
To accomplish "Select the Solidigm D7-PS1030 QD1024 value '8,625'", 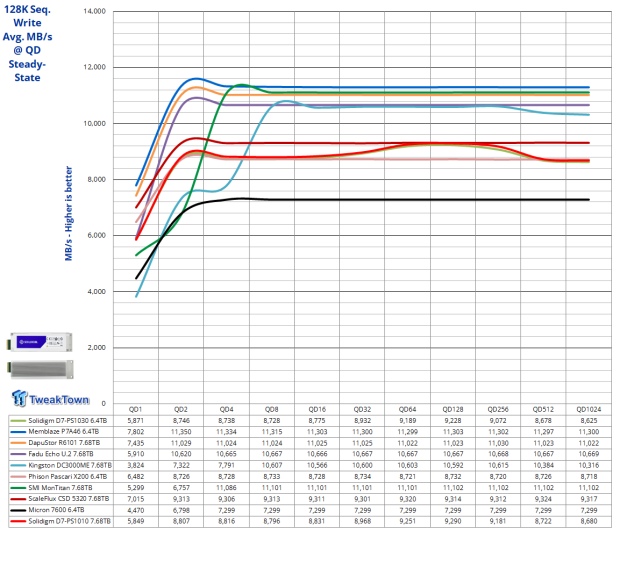I will 588,420.
